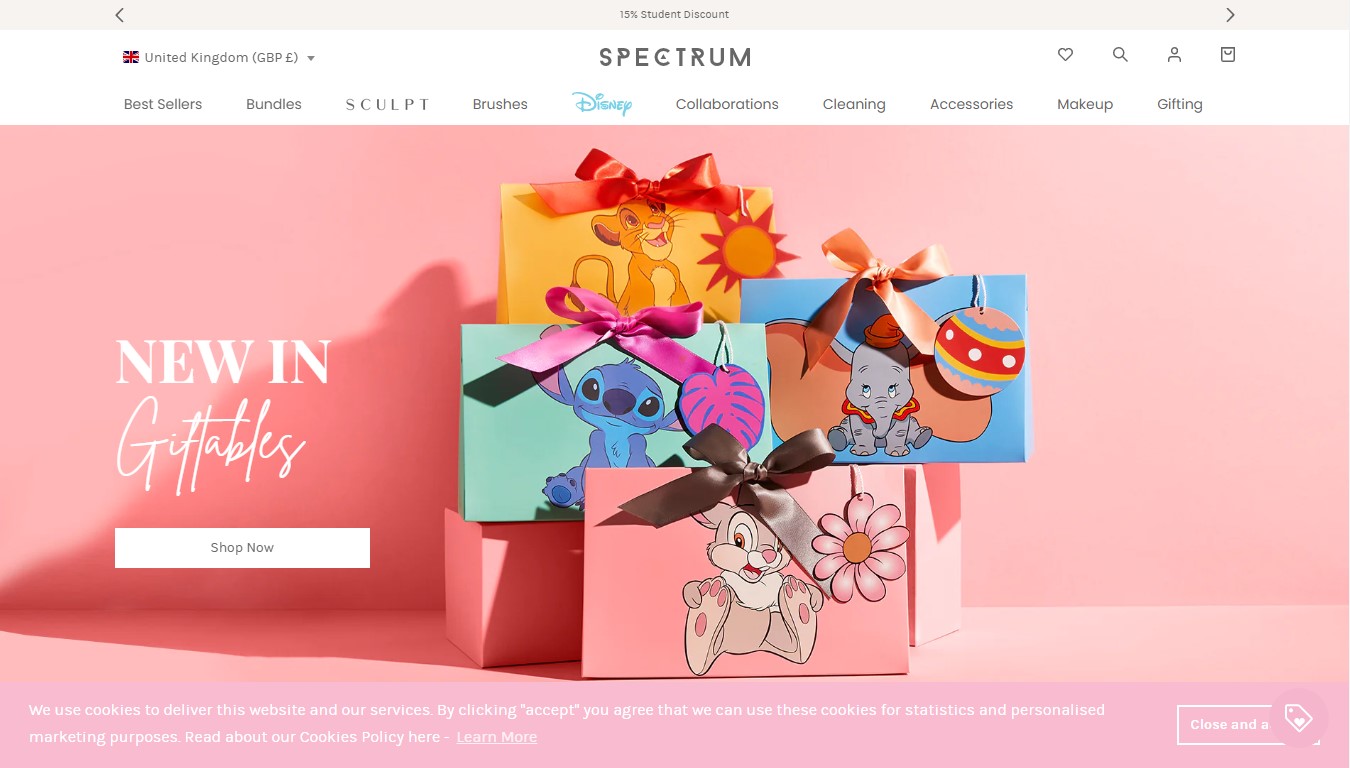Click the rewards tag heart floating icon
The image size is (1350, 768).
point(1298,718)
